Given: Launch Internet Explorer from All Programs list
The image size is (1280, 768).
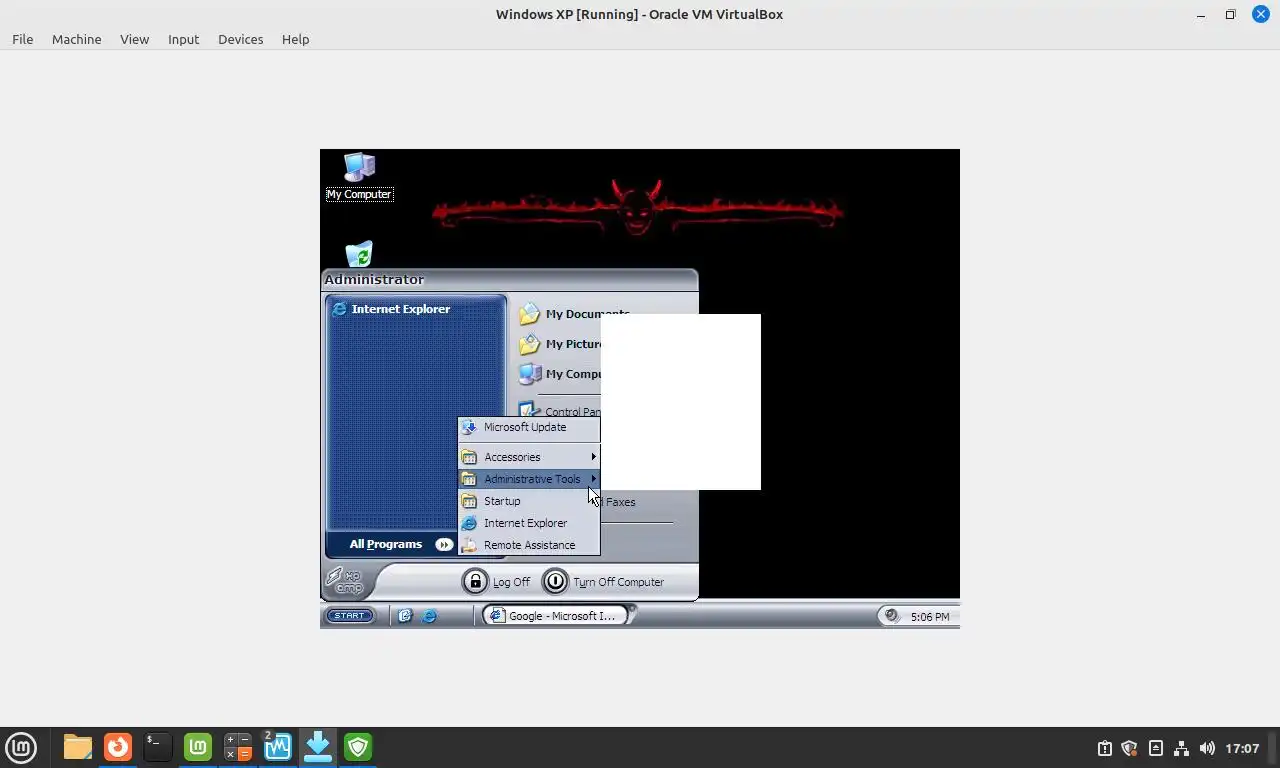Looking at the screenshot, I should [x=529, y=523].
